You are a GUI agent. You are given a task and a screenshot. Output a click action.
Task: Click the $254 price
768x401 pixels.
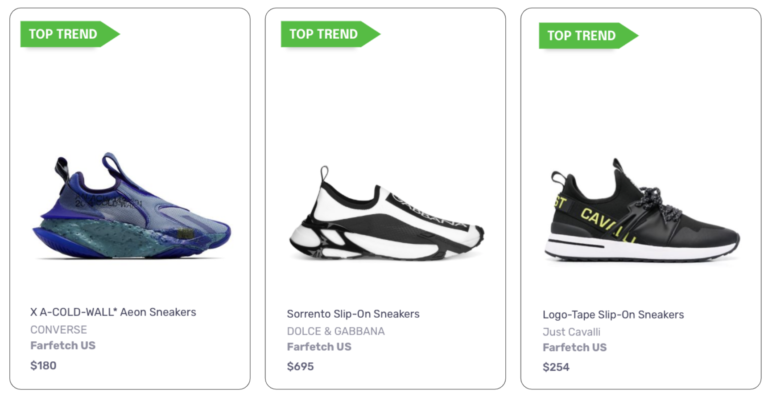557,367
